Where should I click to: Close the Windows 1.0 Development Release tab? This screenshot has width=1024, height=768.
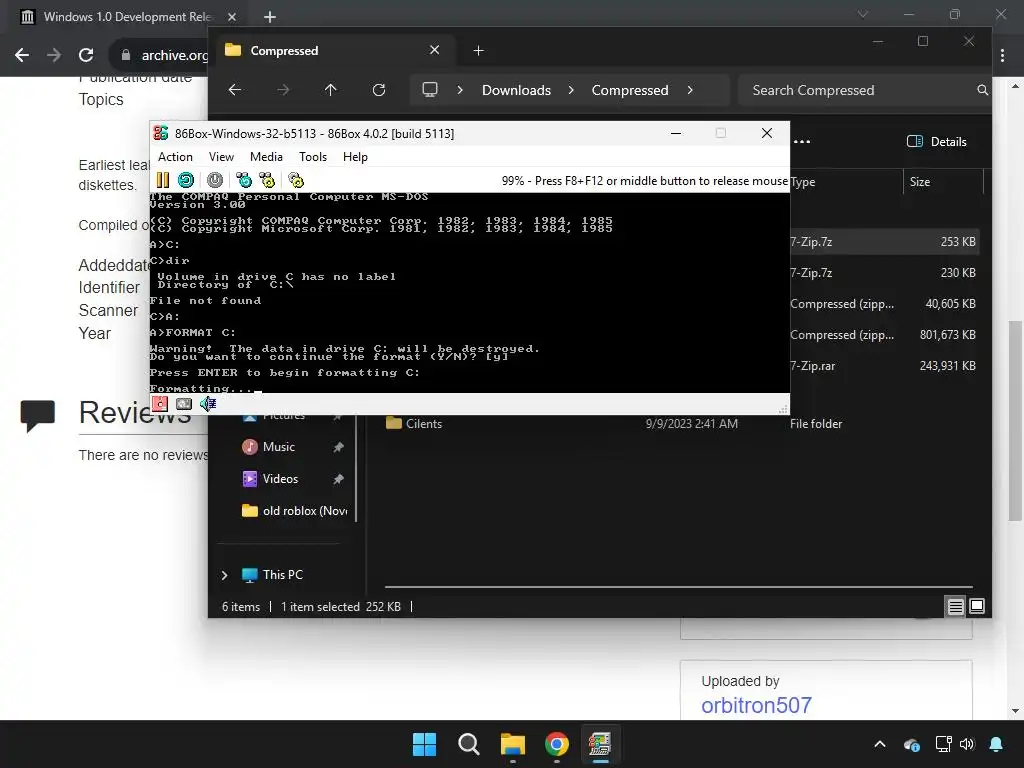click(x=232, y=16)
